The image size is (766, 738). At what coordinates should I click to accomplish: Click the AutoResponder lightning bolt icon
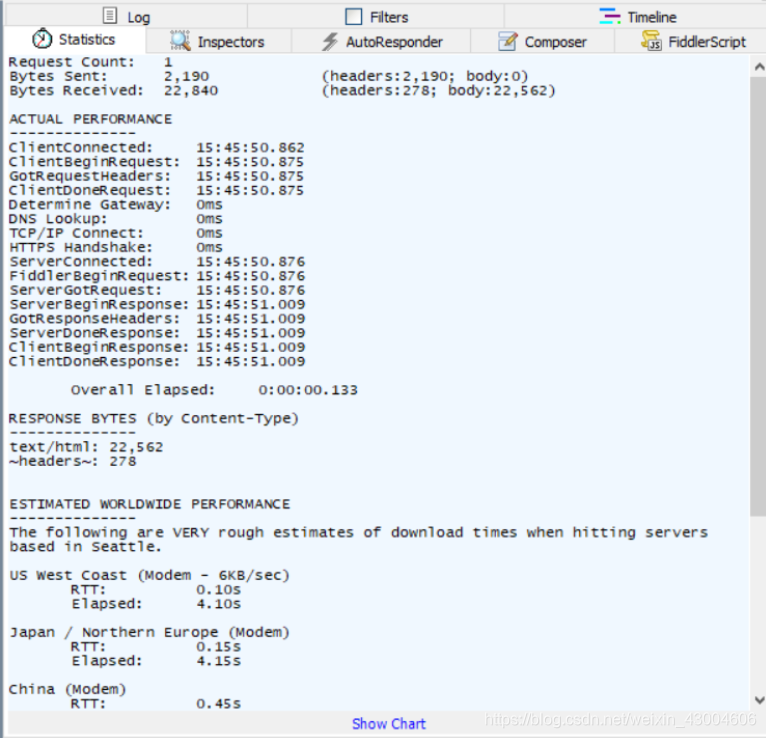coord(330,42)
